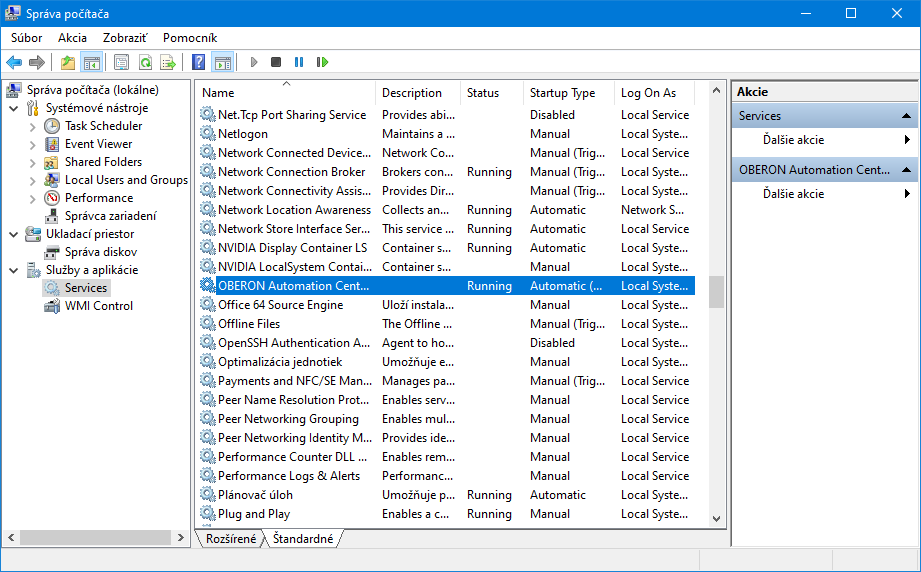Expand the Event Viewer node
This screenshot has height=572, width=921.
point(32,144)
